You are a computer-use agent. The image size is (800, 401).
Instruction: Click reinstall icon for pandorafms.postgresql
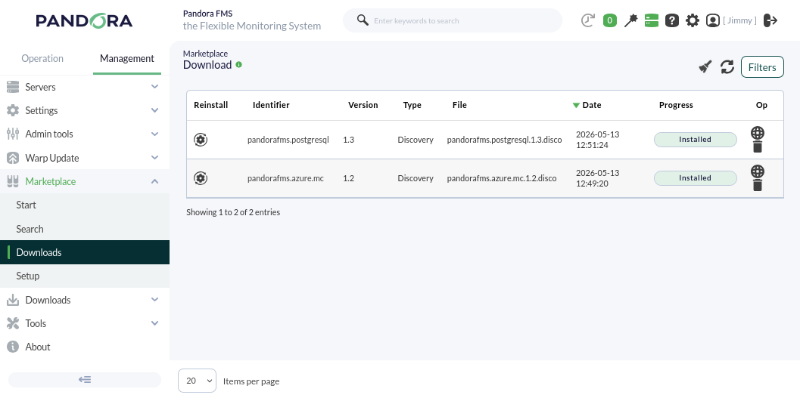(x=201, y=139)
